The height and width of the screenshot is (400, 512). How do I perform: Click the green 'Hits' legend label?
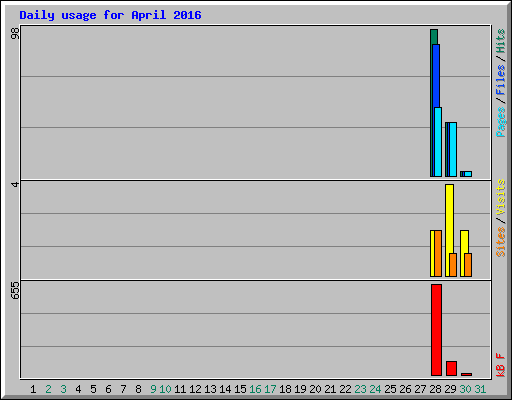(501, 41)
